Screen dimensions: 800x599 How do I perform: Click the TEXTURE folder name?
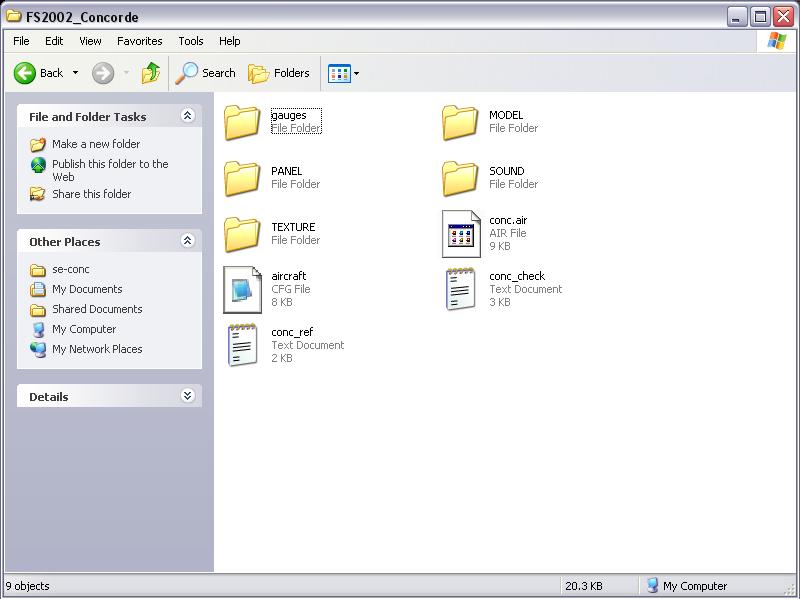tap(293, 227)
